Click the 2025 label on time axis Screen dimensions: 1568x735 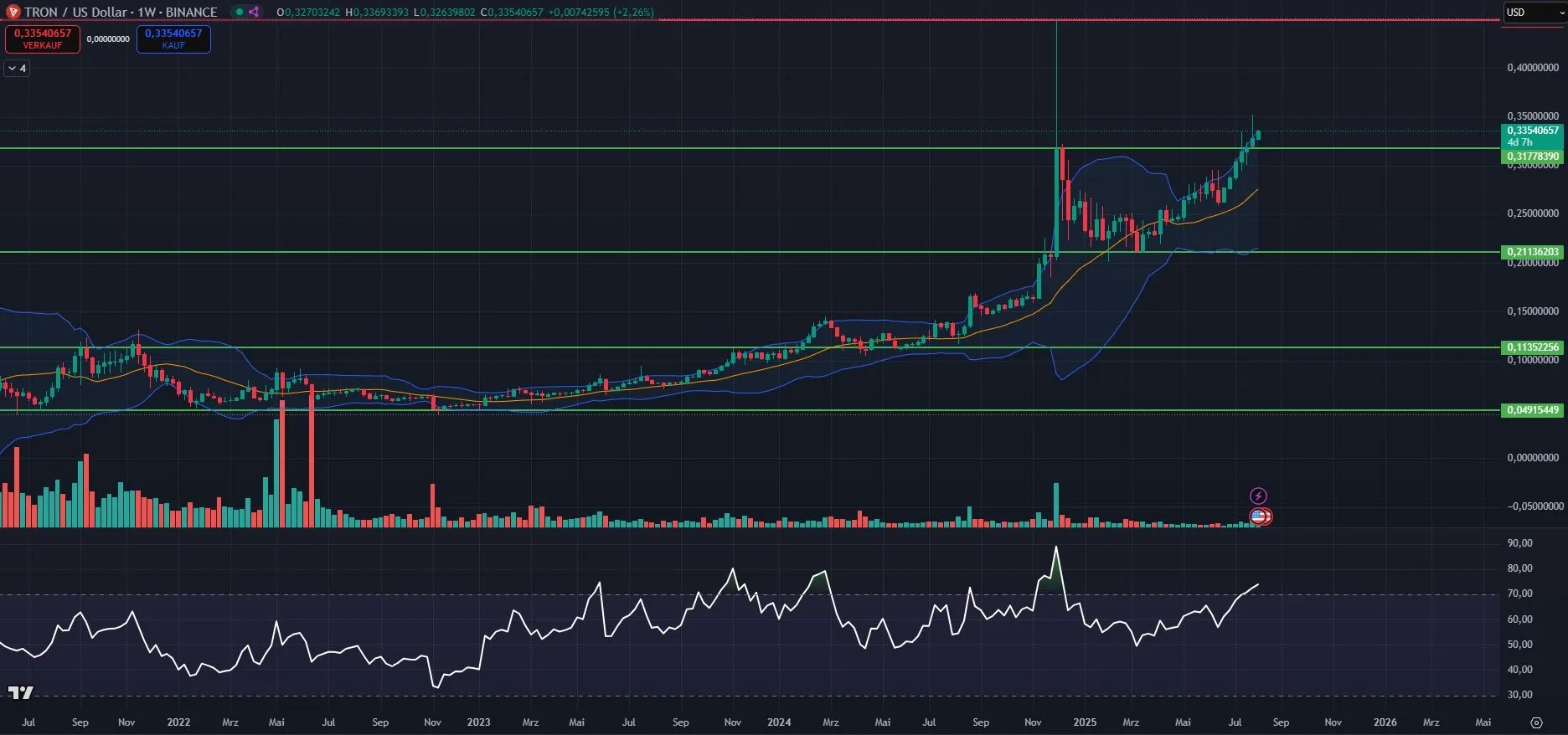pyautogui.click(x=1085, y=722)
